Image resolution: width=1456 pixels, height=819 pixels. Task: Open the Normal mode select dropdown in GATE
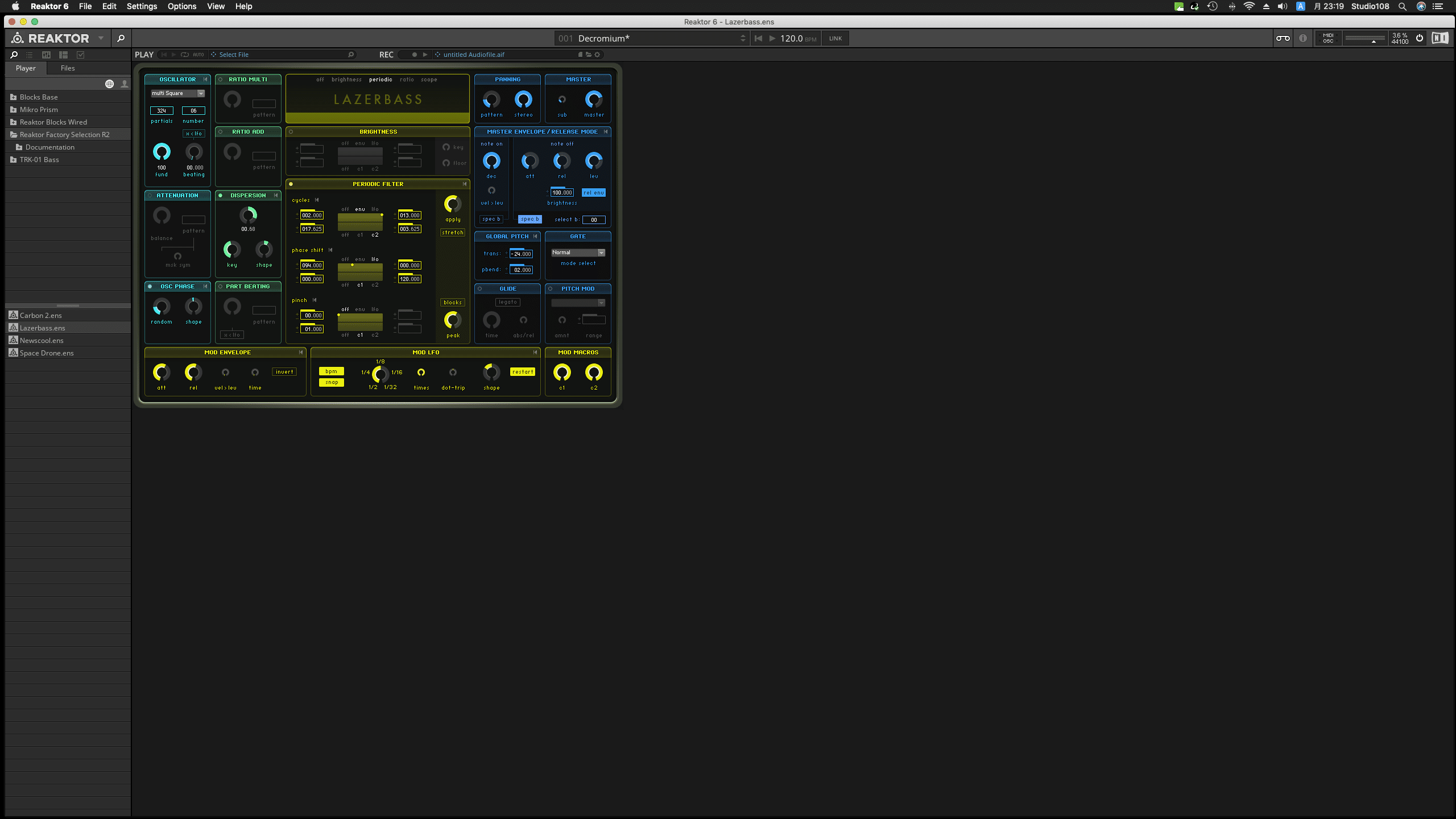point(578,252)
